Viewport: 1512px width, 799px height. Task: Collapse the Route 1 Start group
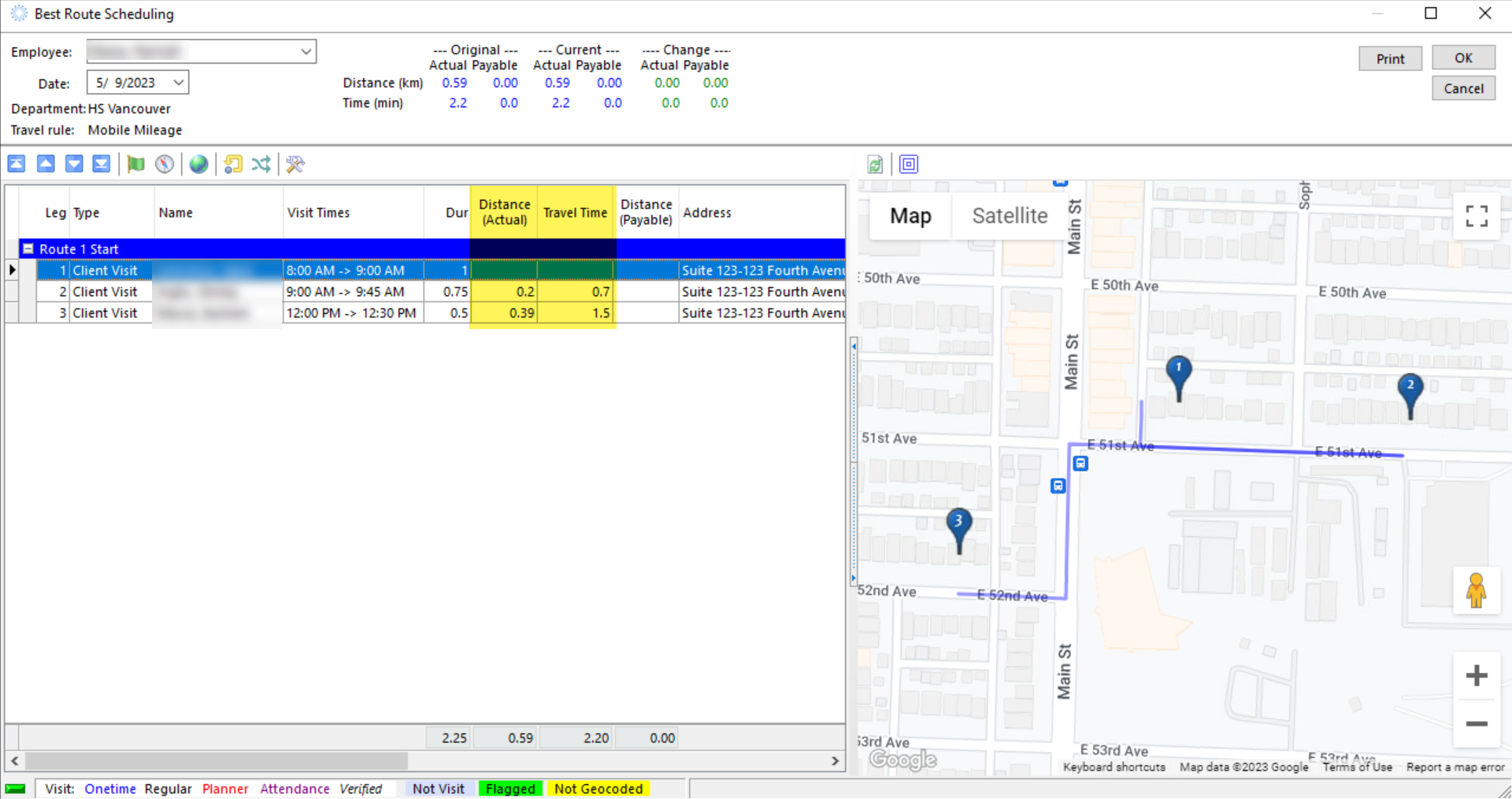coord(28,249)
